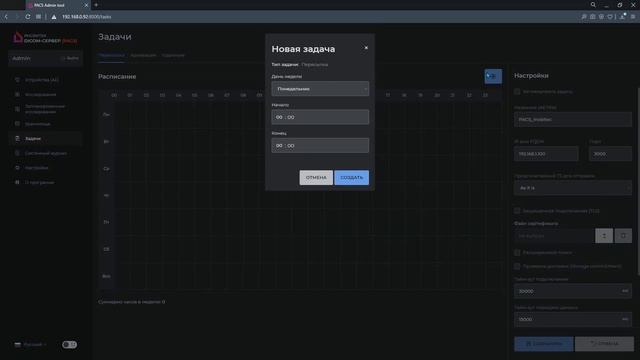640x360 pixels.
Task: Click the Задачи sidebar icon
Action: [x=17, y=138]
